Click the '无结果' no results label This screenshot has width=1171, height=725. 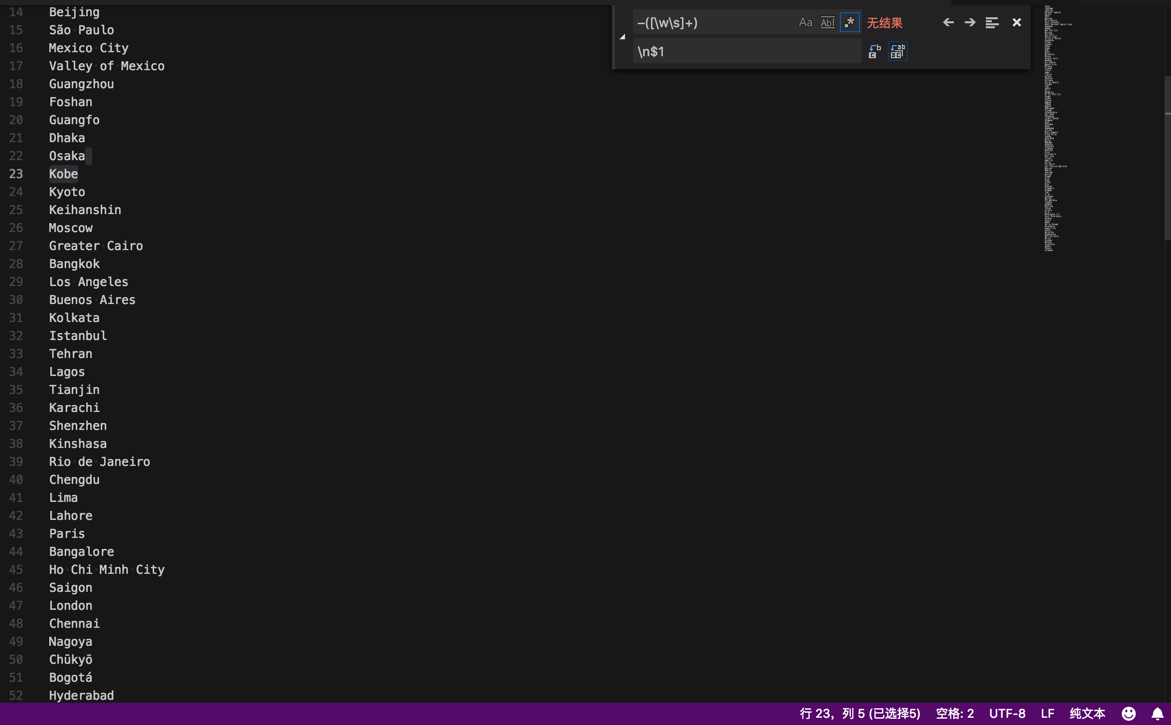pos(884,23)
